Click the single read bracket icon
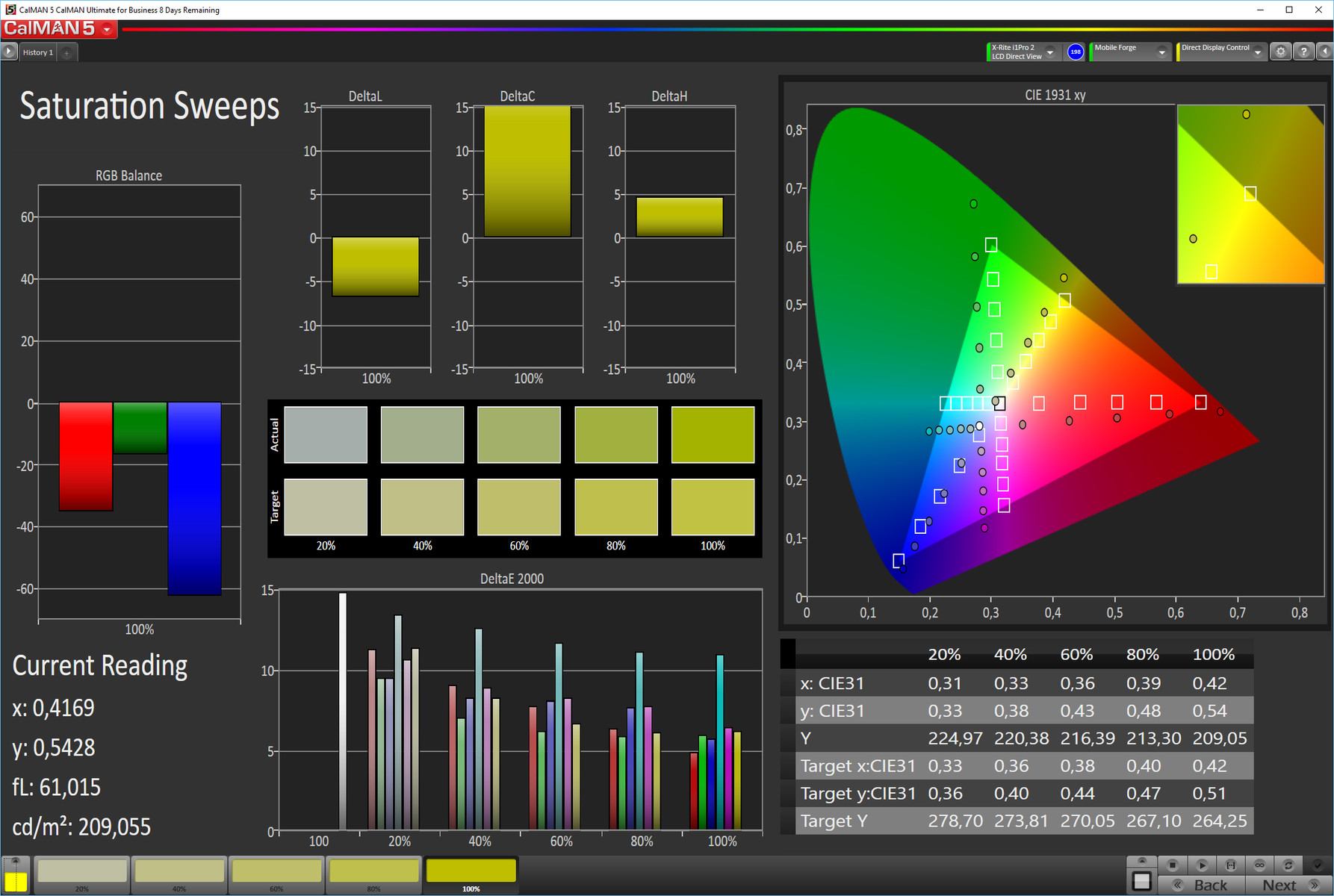 click(x=1231, y=865)
